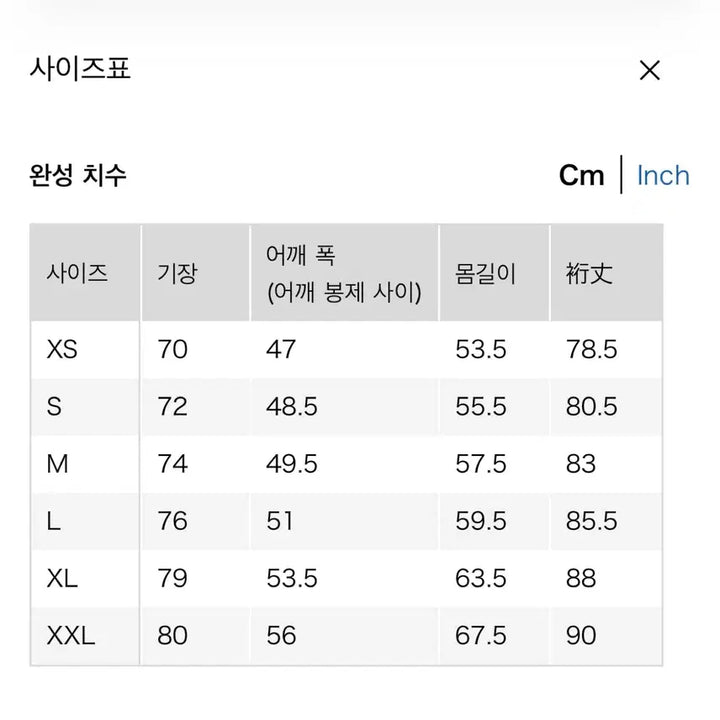Select Cm as measurement unit
Image resolution: width=720 pixels, height=720 pixels.
581,176
